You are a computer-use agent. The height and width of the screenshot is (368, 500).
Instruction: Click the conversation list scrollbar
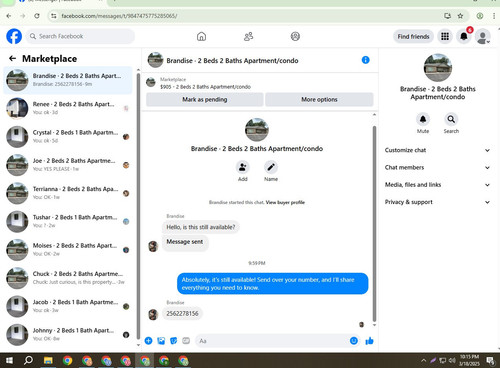pyautogui.click(x=138, y=207)
